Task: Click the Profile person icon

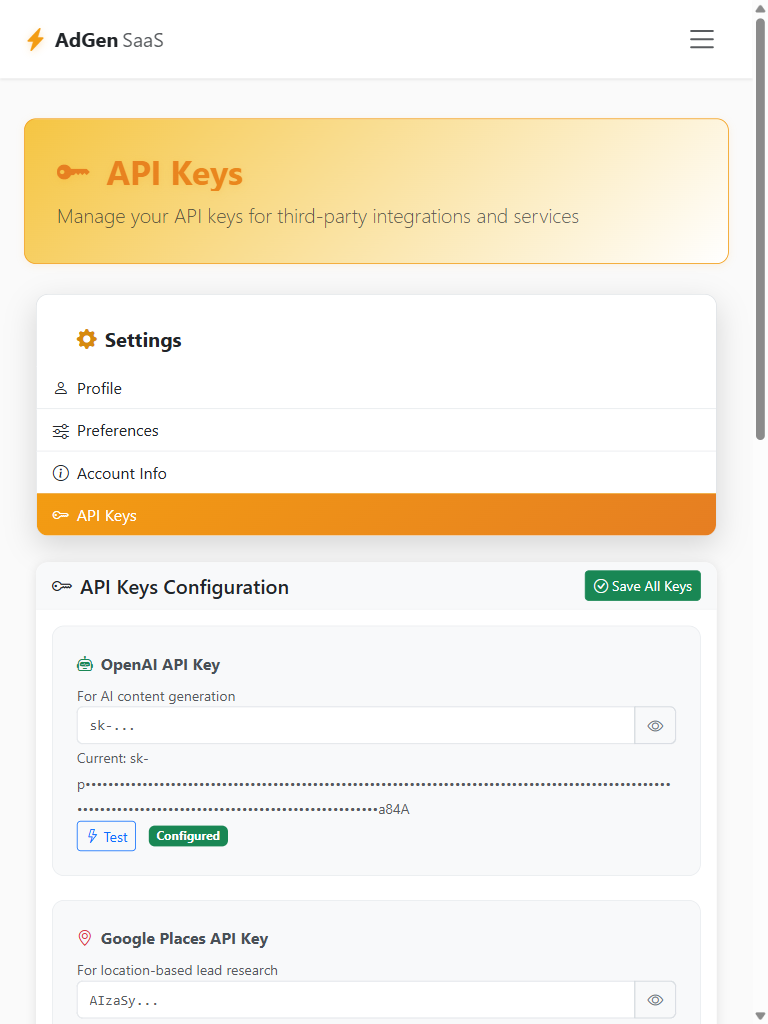Action: point(61,388)
